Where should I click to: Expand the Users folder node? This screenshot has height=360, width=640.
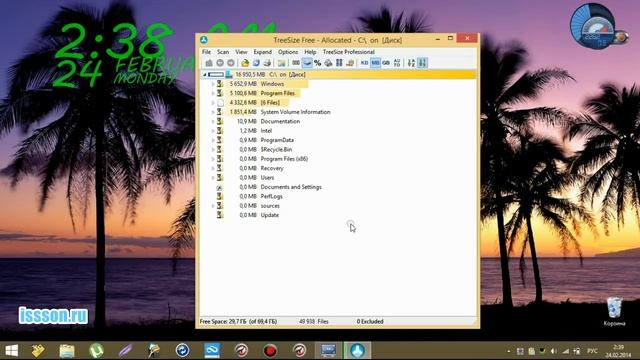(x=213, y=178)
